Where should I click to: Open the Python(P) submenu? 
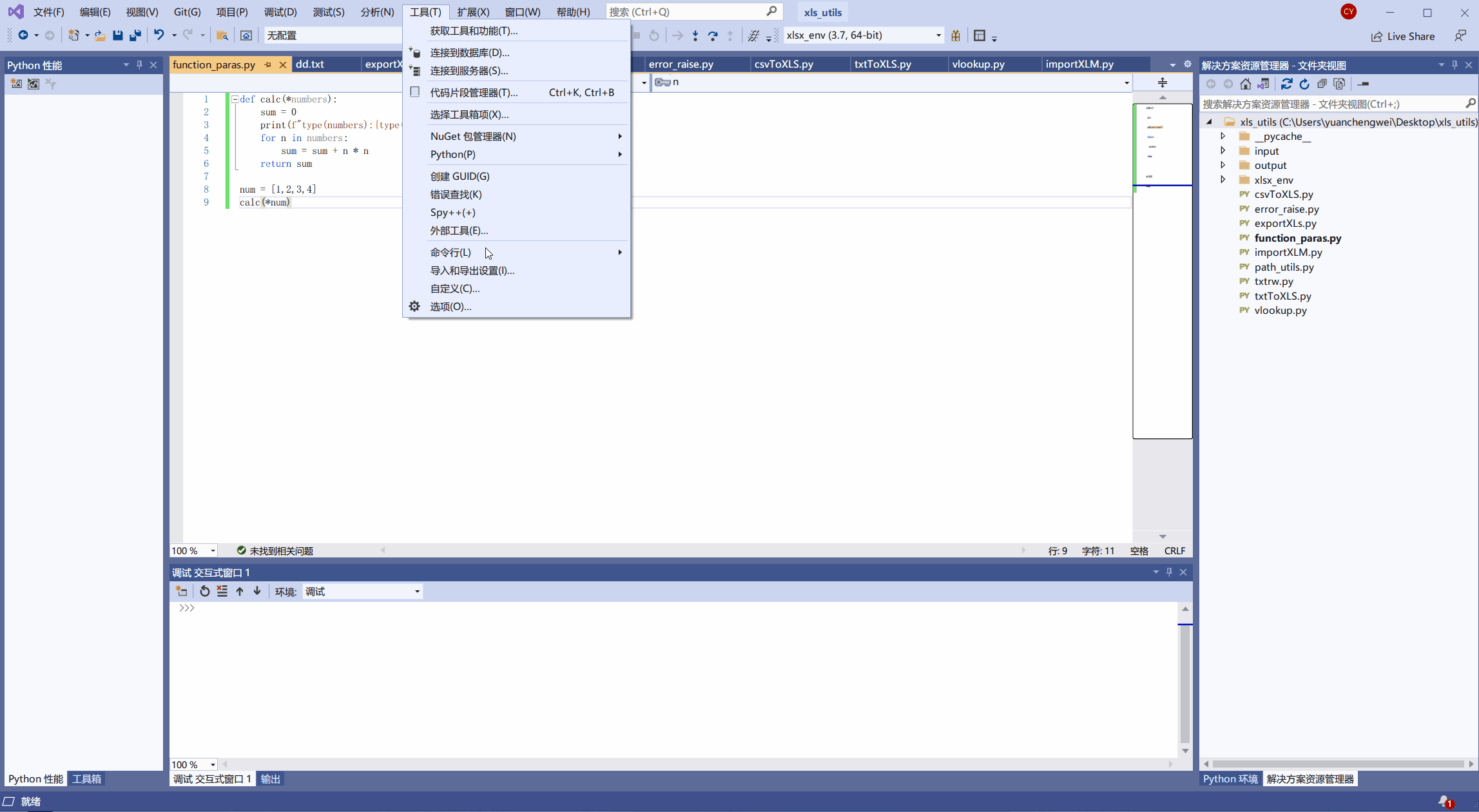tap(453, 154)
